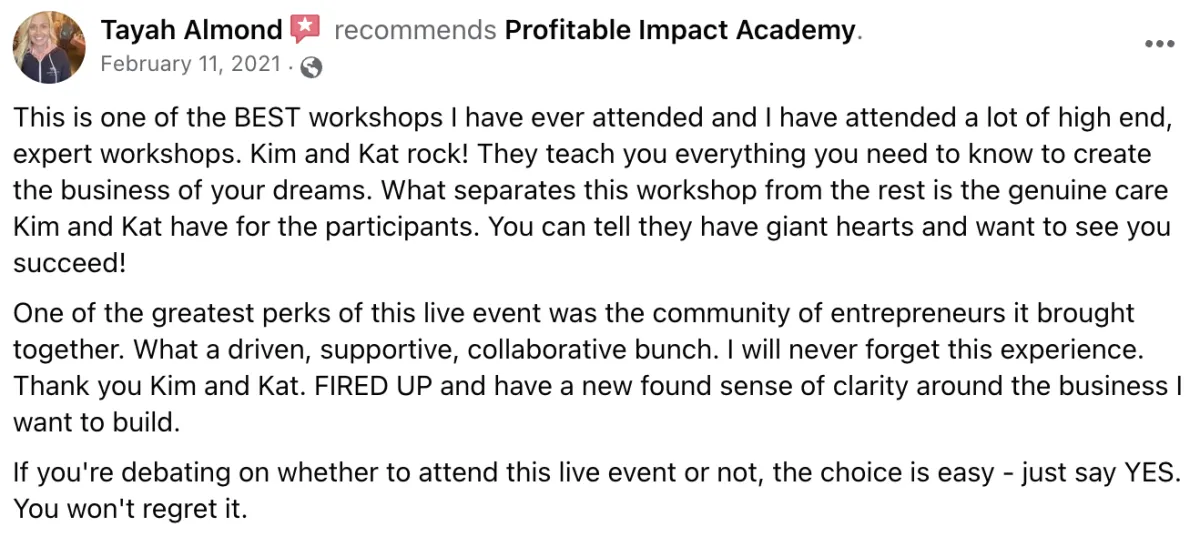Screen dimensions: 1200x537
Task: Visit the Profitable Impact Academy page link
Action: click(x=680, y=30)
